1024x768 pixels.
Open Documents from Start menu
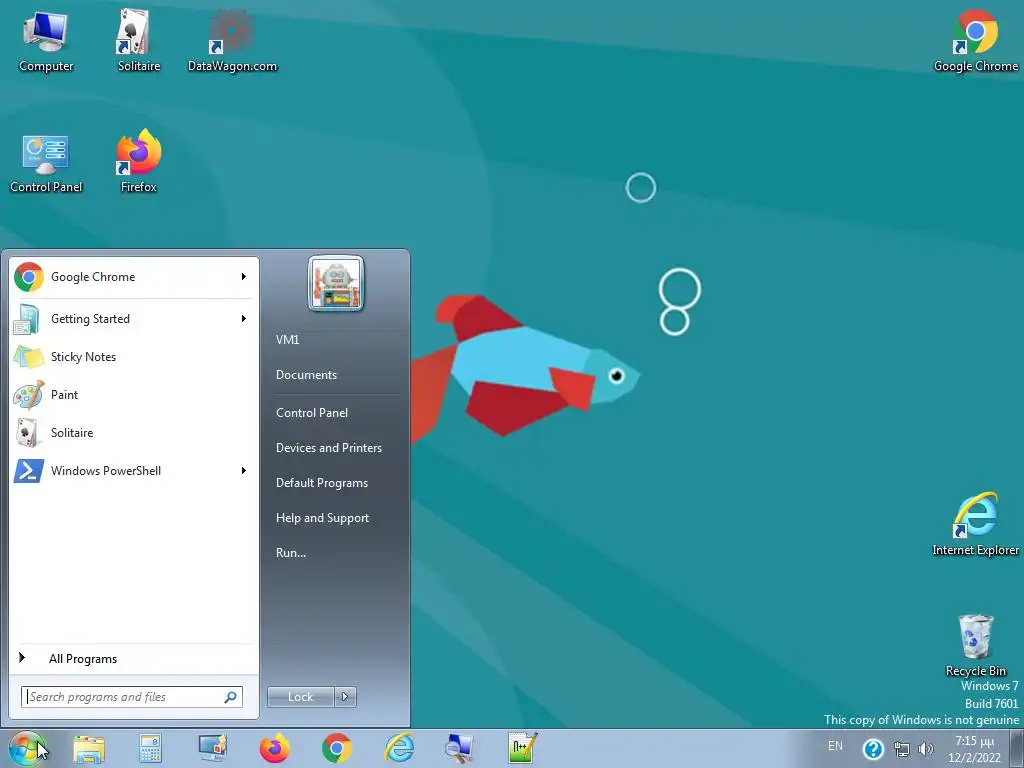(306, 375)
